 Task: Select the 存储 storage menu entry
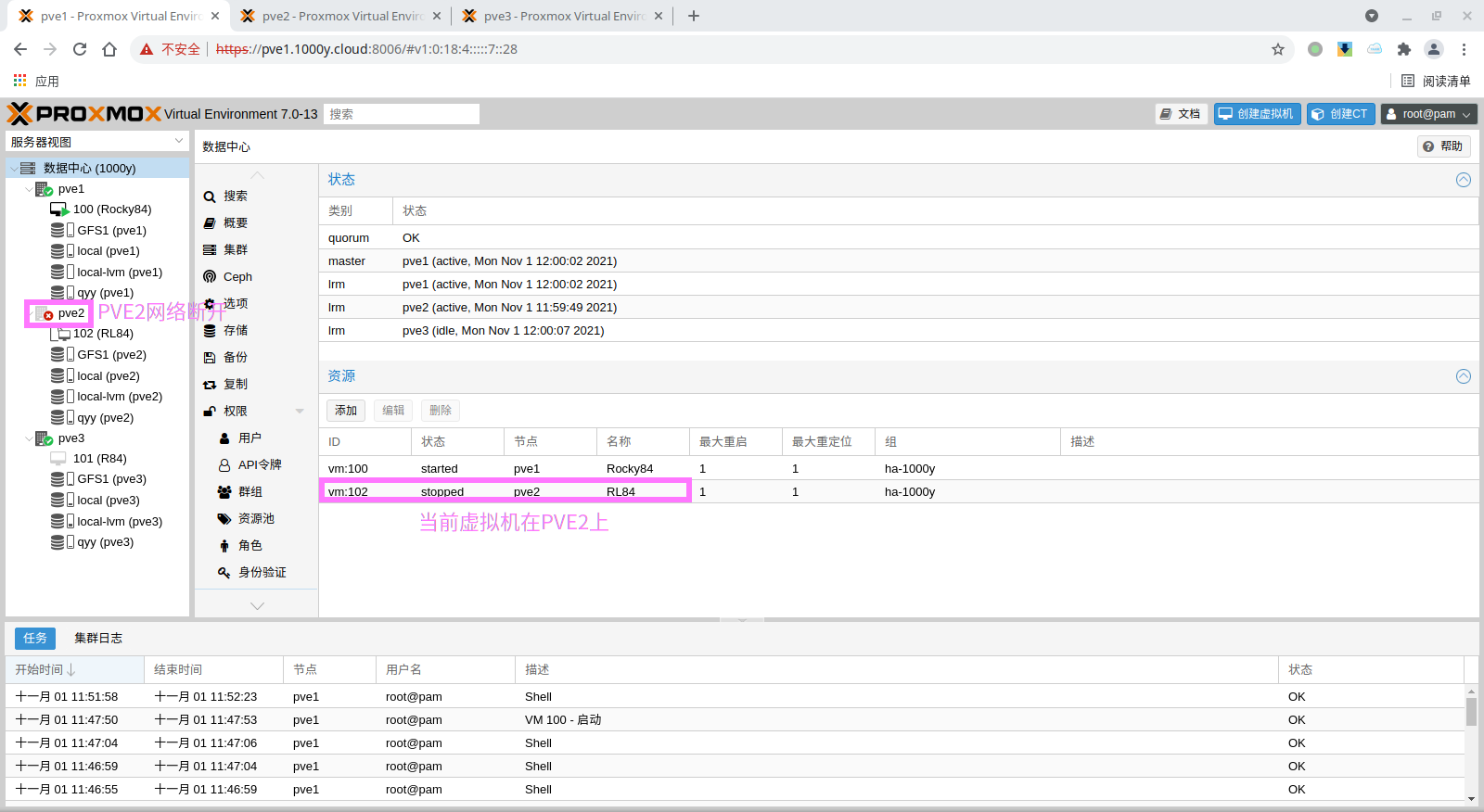(x=235, y=330)
